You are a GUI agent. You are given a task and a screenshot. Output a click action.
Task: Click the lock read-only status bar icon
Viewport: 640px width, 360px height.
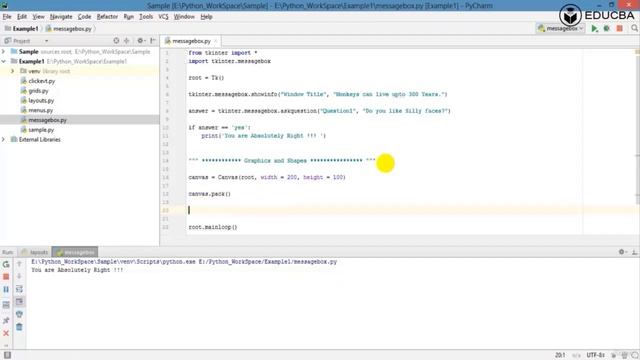(613, 355)
